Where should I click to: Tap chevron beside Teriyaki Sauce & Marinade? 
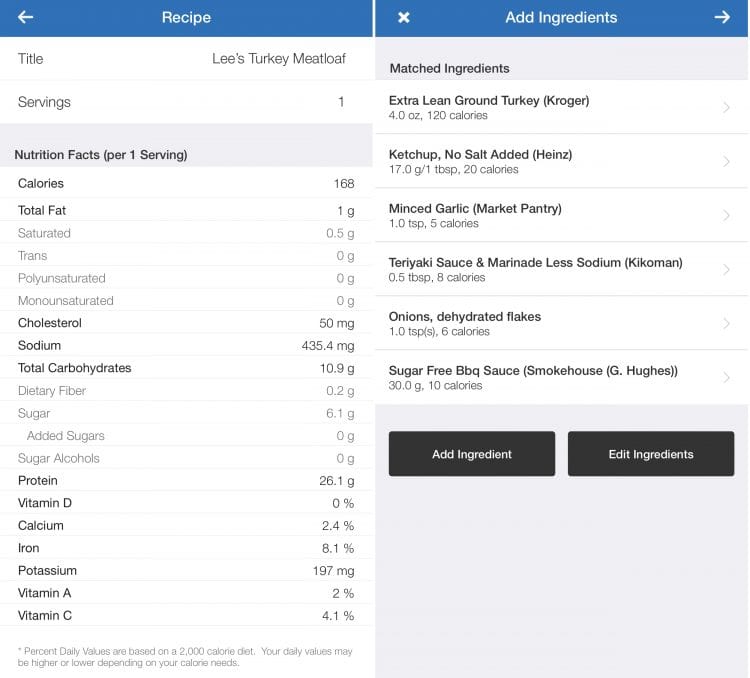[x=726, y=269]
